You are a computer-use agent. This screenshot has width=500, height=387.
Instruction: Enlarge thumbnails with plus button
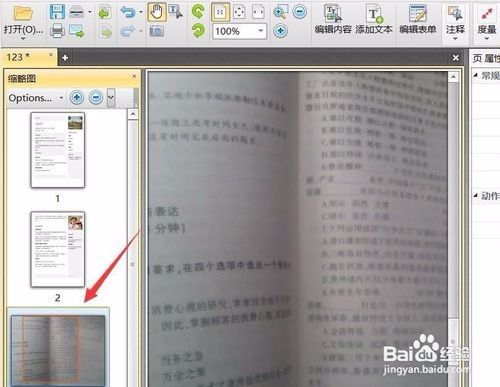(x=77, y=97)
